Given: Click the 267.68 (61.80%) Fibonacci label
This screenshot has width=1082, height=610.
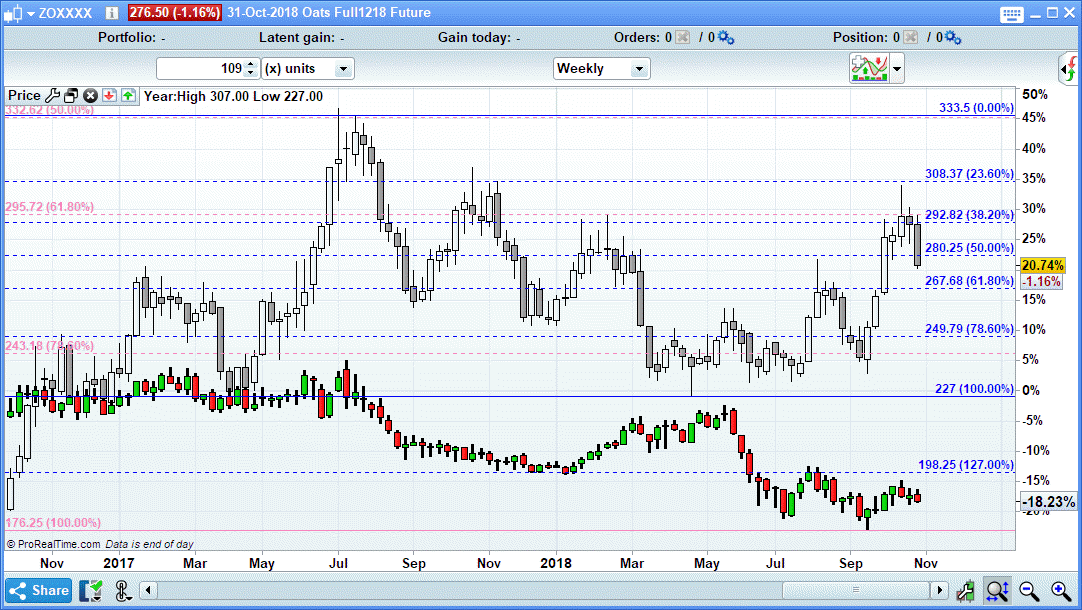Looking at the screenshot, I should 970,281.
